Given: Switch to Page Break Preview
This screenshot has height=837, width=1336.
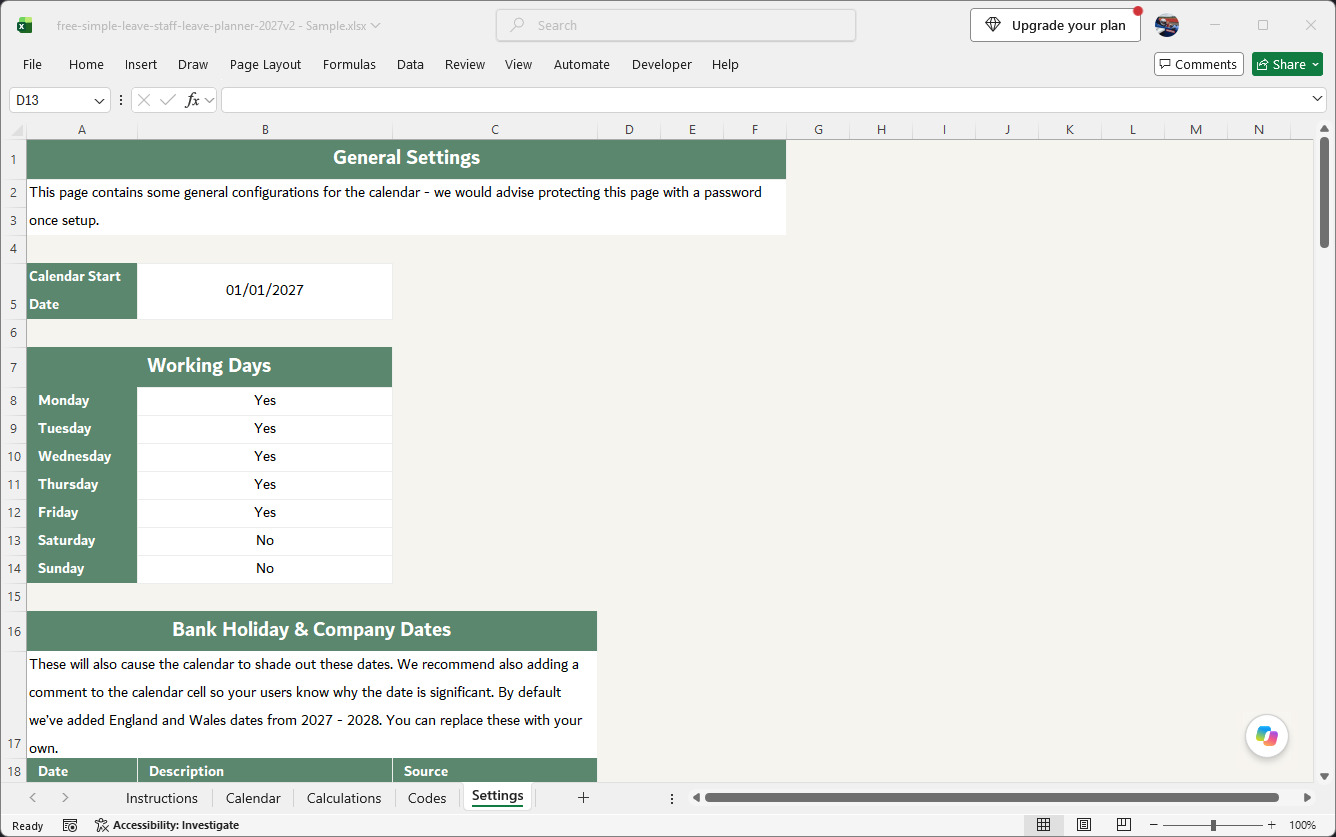Looking at the screenshot, I should (1124, 825).
